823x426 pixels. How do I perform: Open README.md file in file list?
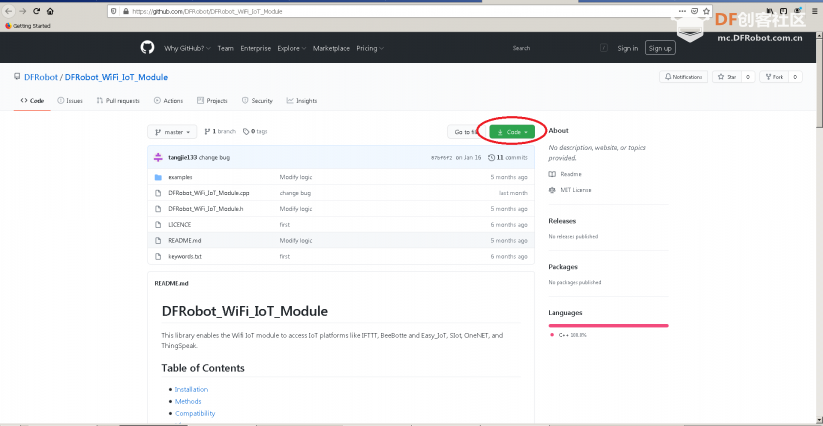pyautogui.click(x=185, y=241)
